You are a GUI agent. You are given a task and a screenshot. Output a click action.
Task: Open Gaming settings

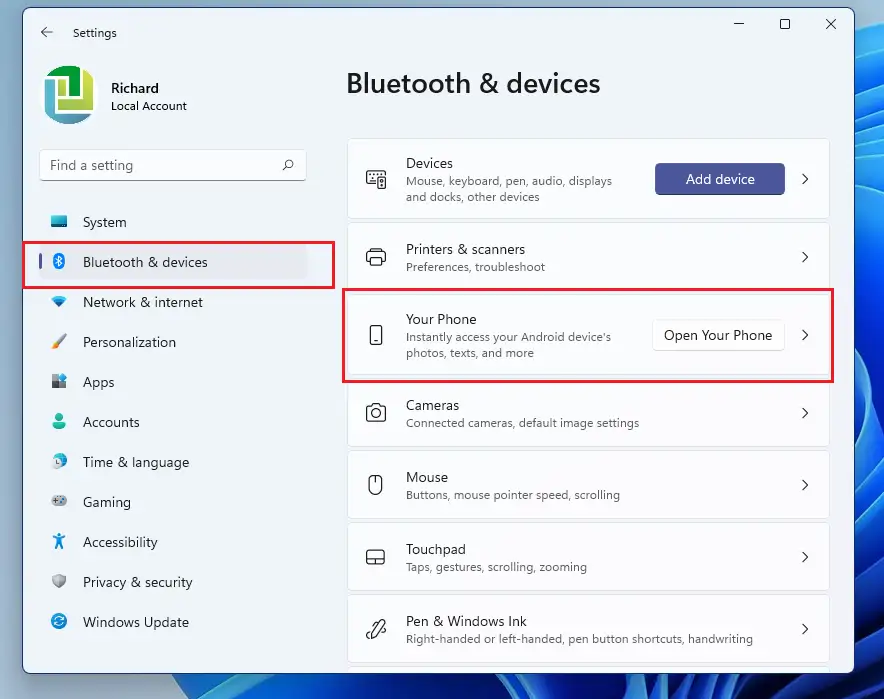point(173,502)
